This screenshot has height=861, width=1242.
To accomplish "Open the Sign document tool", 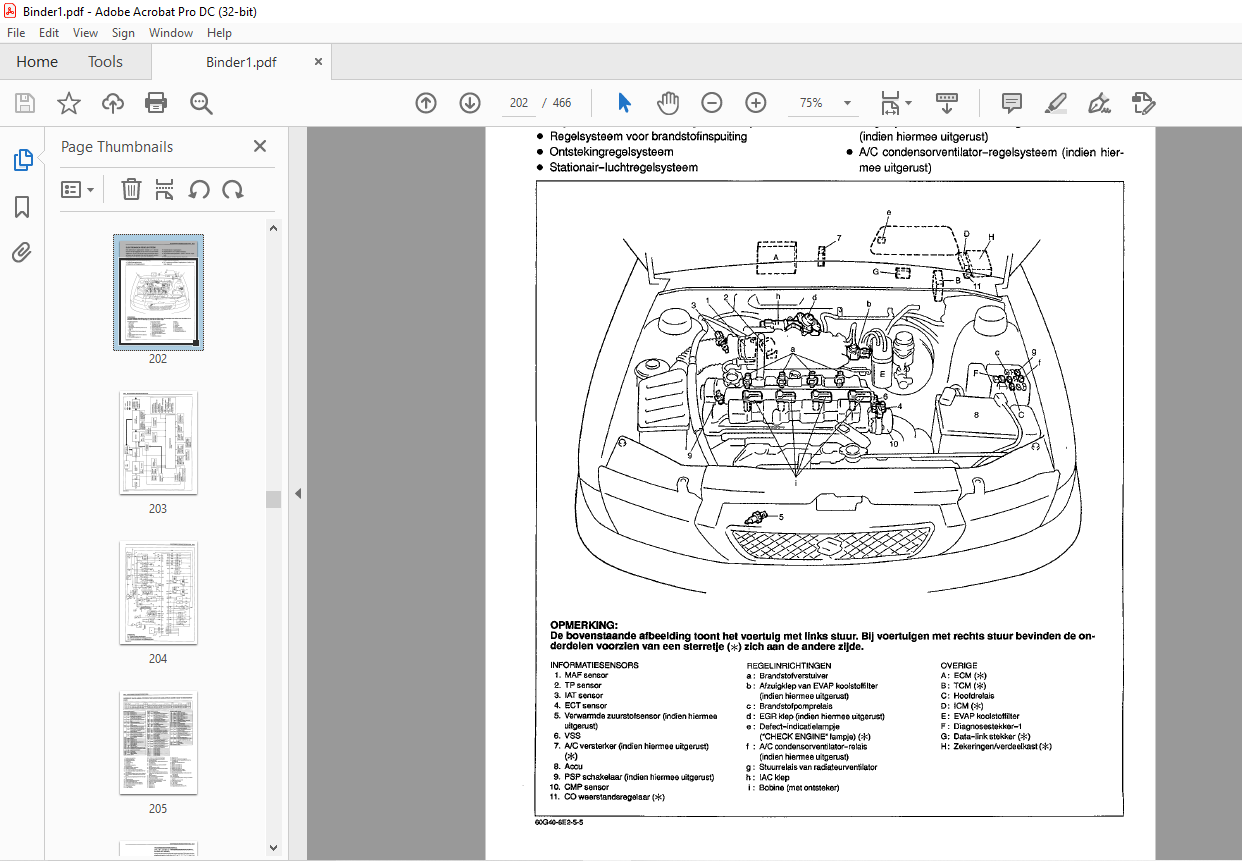I will [x=1100, y=103].
